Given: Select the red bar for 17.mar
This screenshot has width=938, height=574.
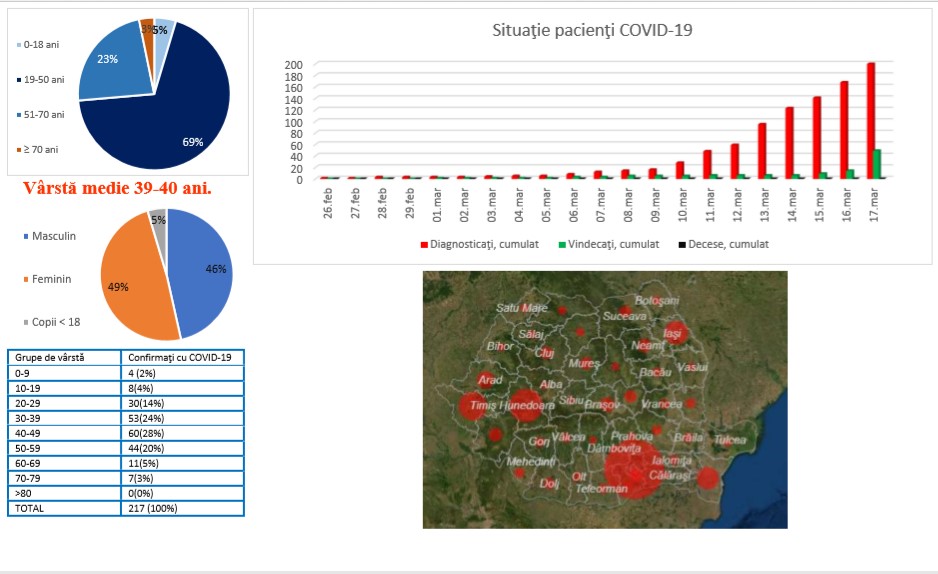Looking at the screenshot, I should tap(871, 121).
